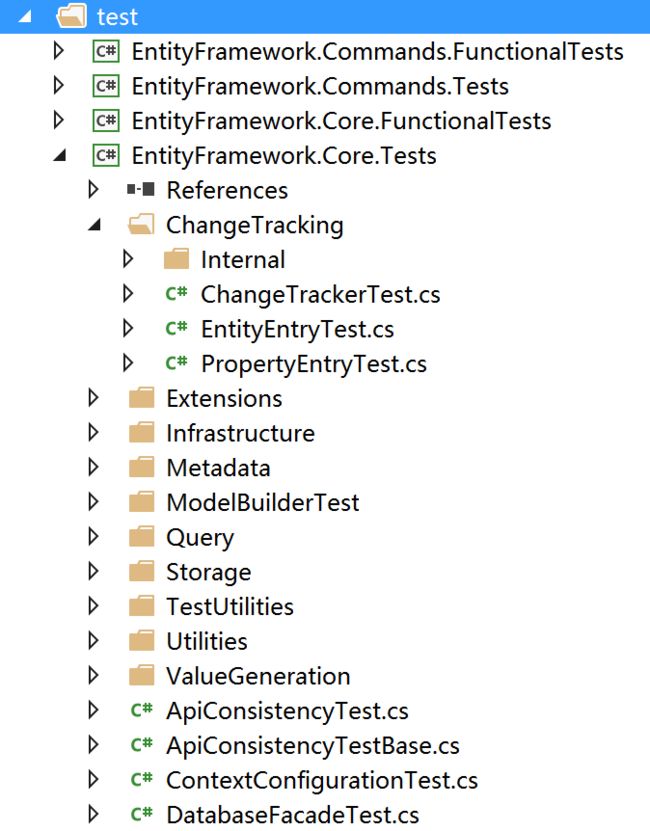650x831 pixels.
Task: Select the EntityFramework.Core.FunctionalTests project
Action: (x=341, y=121)
